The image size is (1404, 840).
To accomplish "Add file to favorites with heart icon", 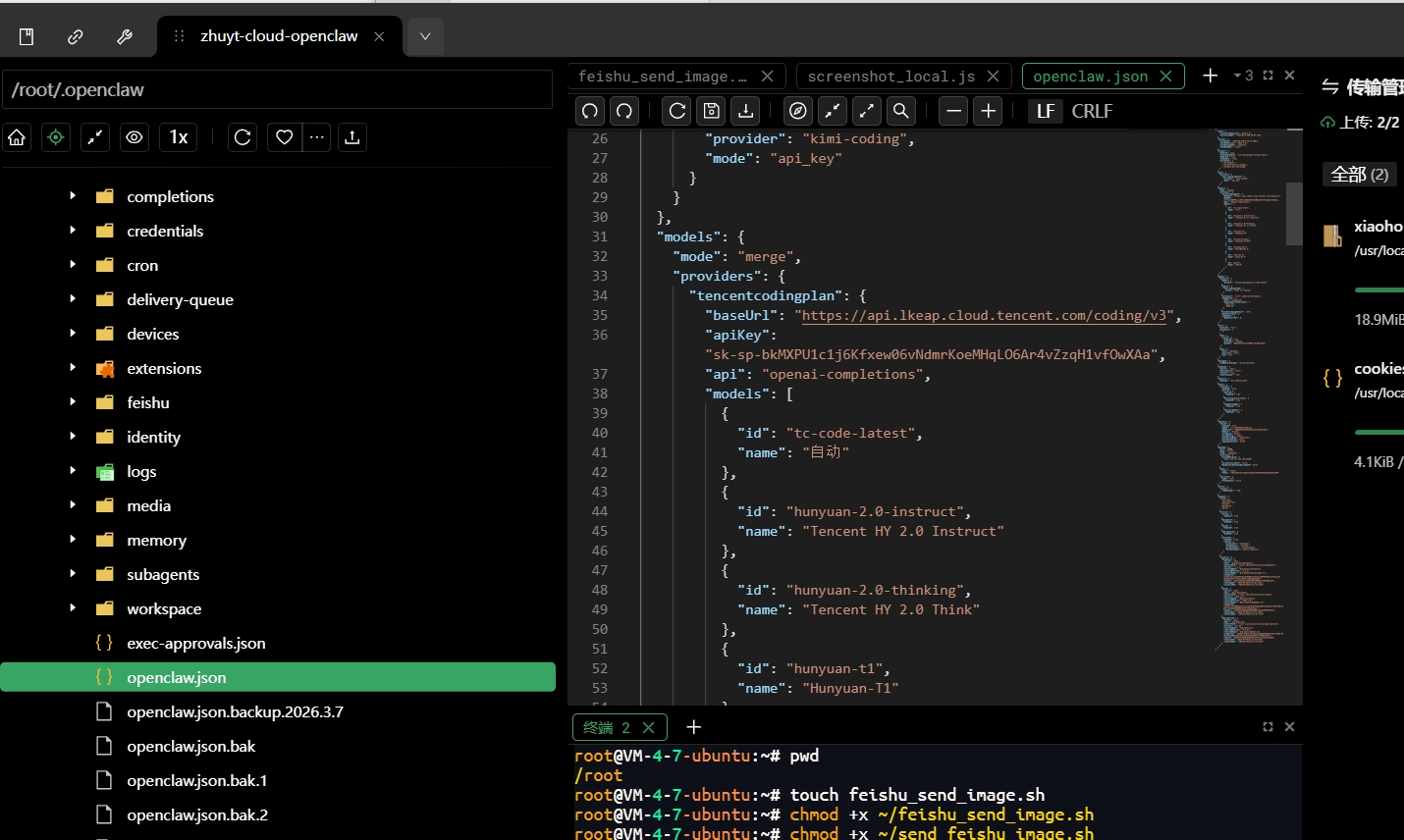I will pos(285,137).
